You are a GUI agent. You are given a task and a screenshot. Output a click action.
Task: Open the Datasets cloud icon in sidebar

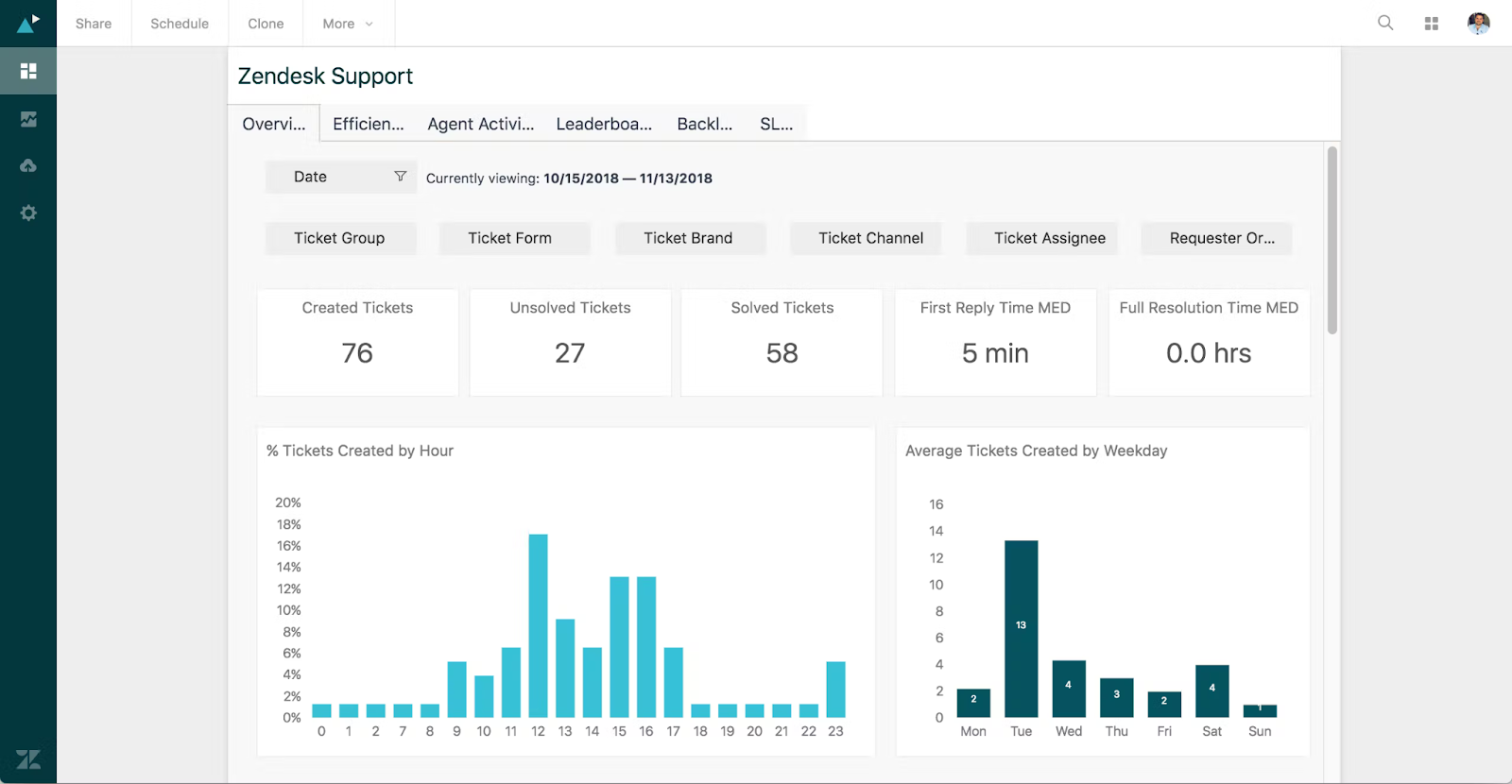tap(28, 166)
